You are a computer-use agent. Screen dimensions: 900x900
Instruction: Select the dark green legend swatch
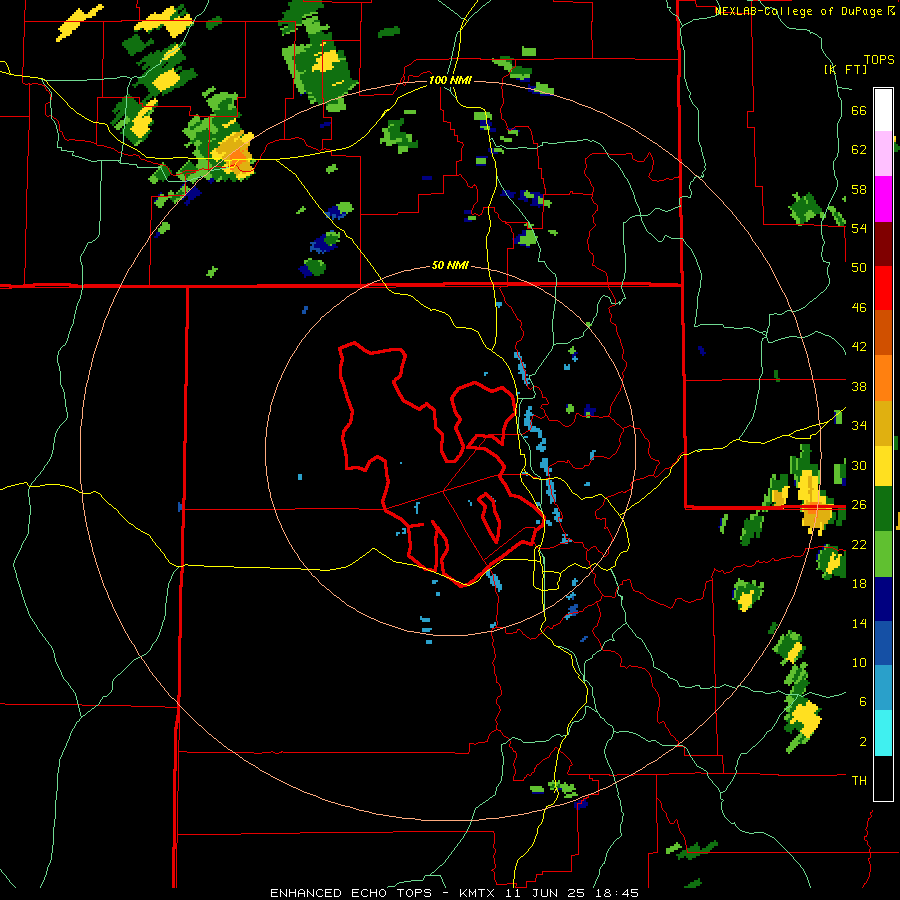click(883, 509)
